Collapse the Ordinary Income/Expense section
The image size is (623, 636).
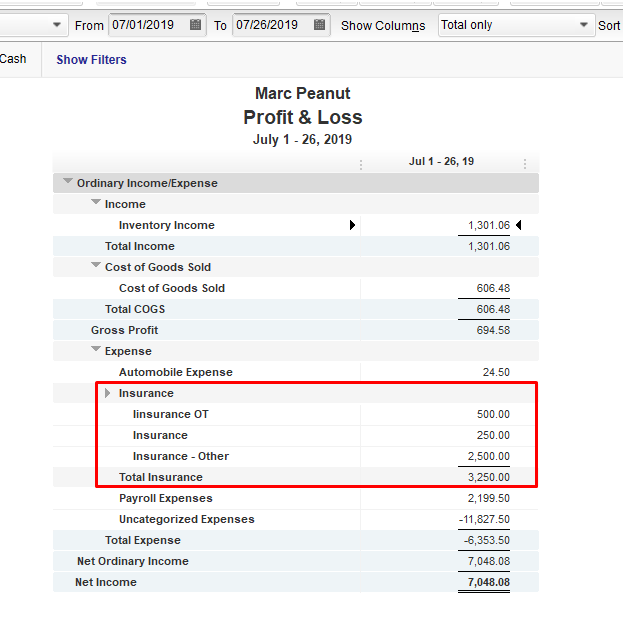click(x=68, y=181)
